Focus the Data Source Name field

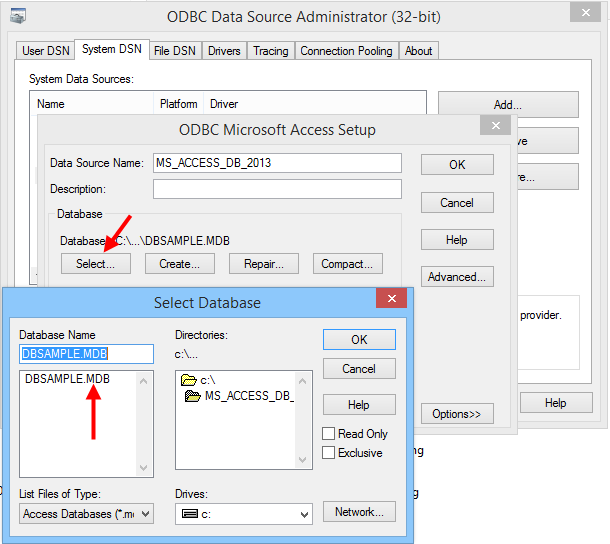point(277,163)
